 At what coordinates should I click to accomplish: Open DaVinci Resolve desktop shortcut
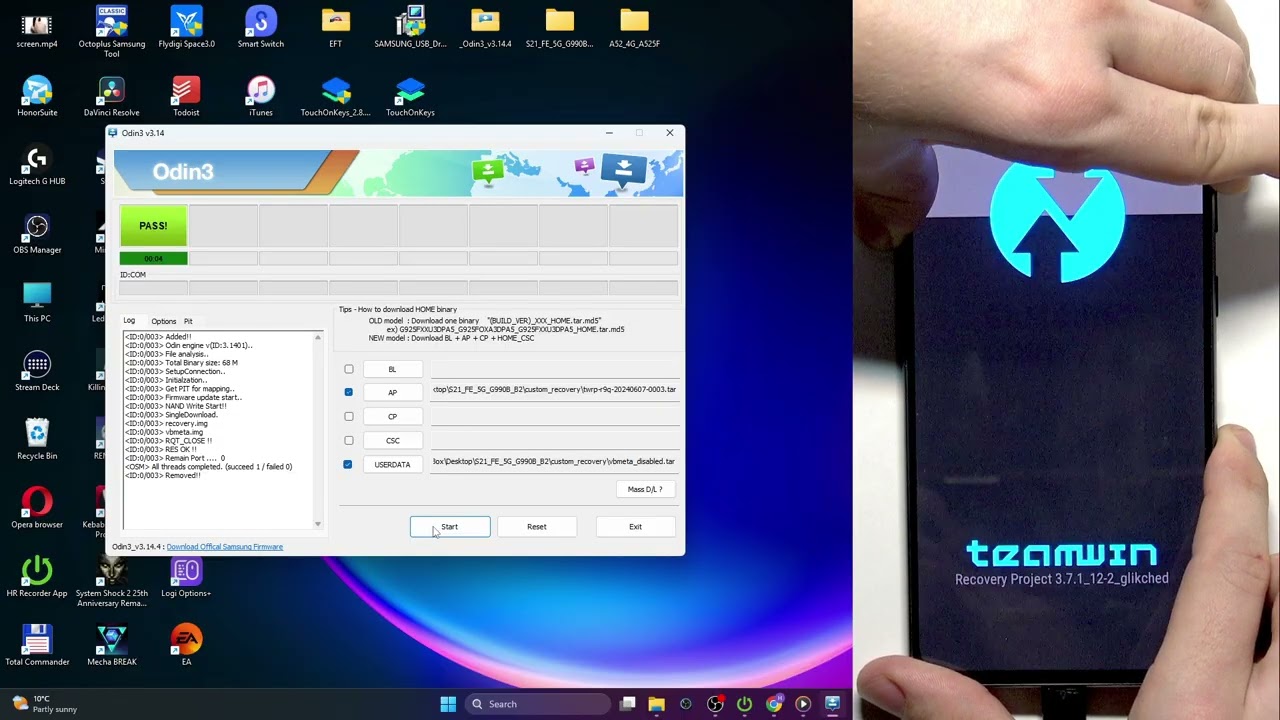coord(112,96)
